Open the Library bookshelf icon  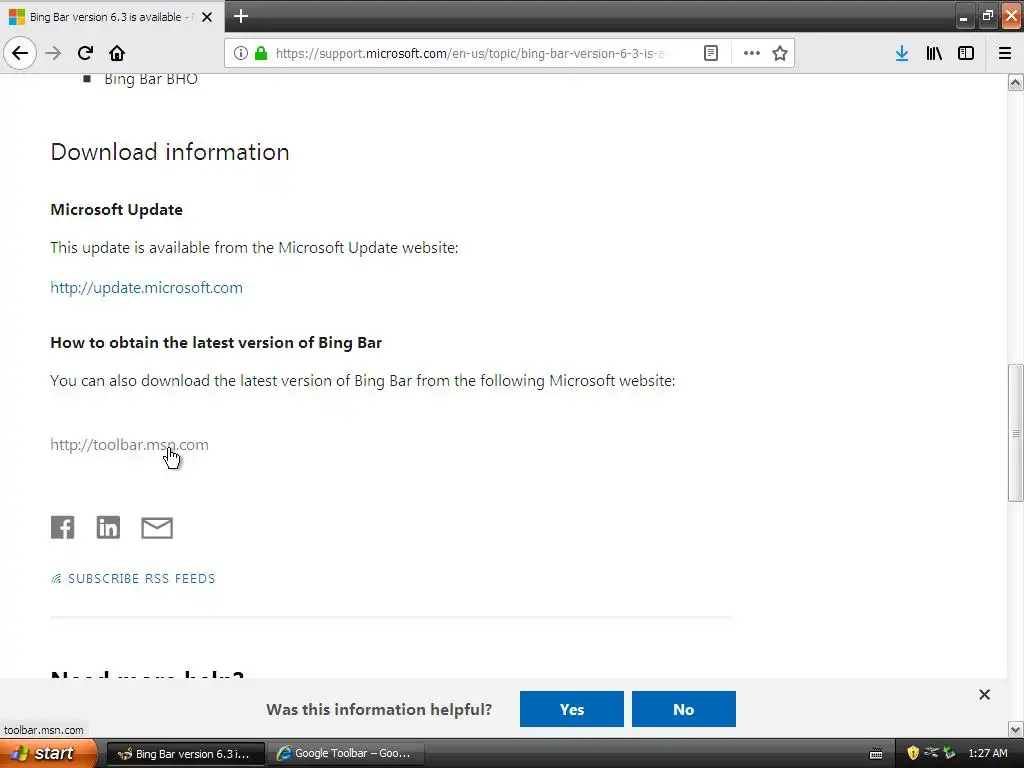coord(934,53)
